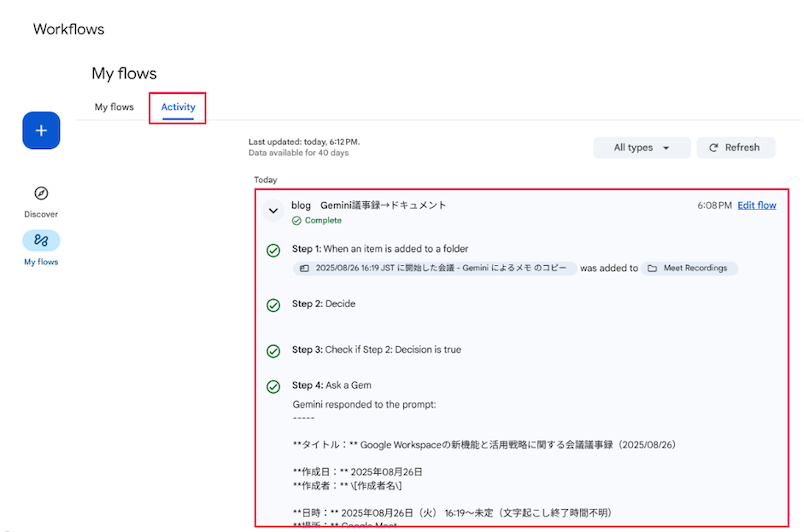
Task: Click the タイトル line of Gemini response
Action: click(x=484, y=444)
